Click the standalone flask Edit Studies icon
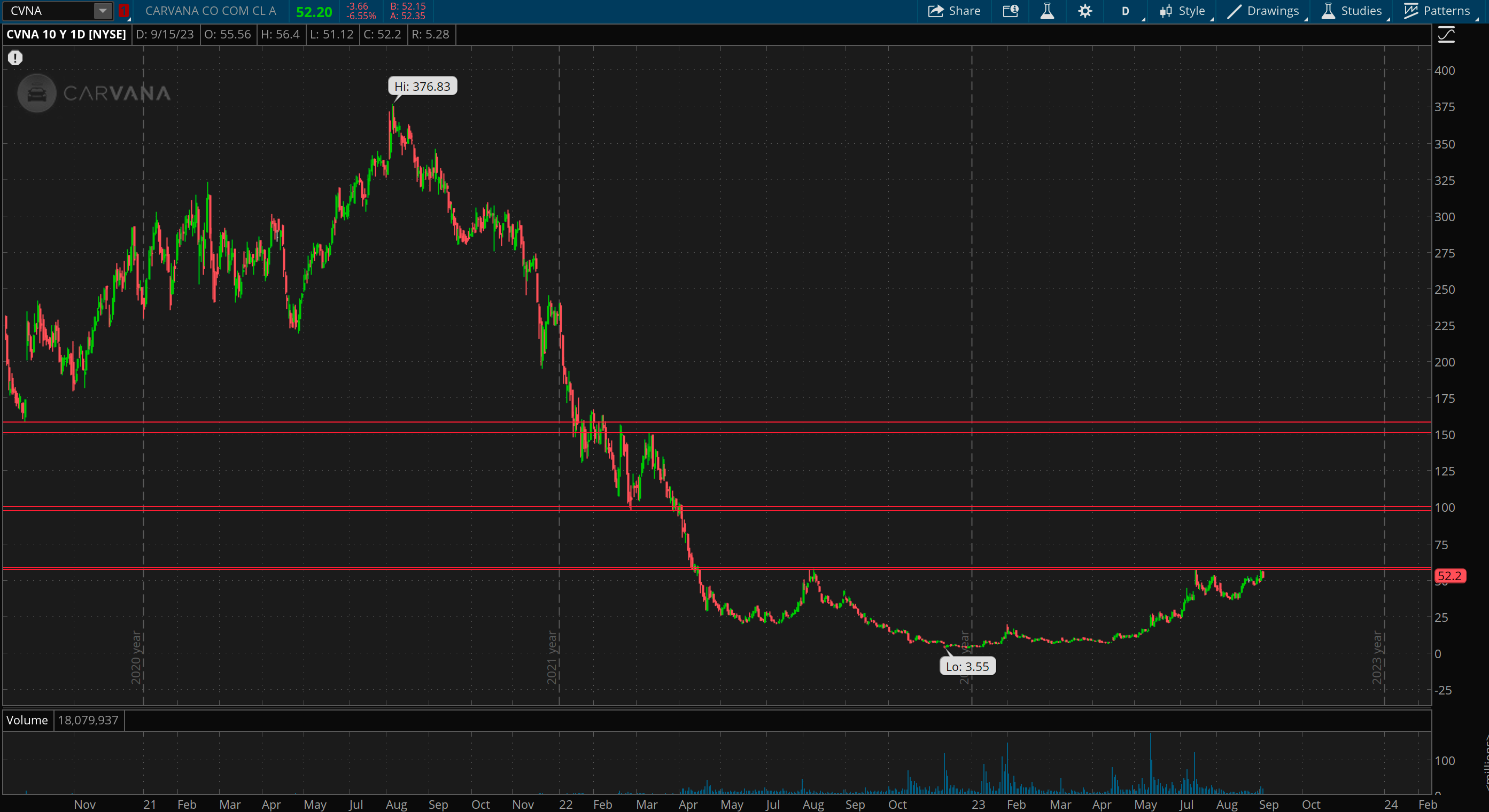Viewport: 1489px width, 812px height. (x=1047, y=11)
